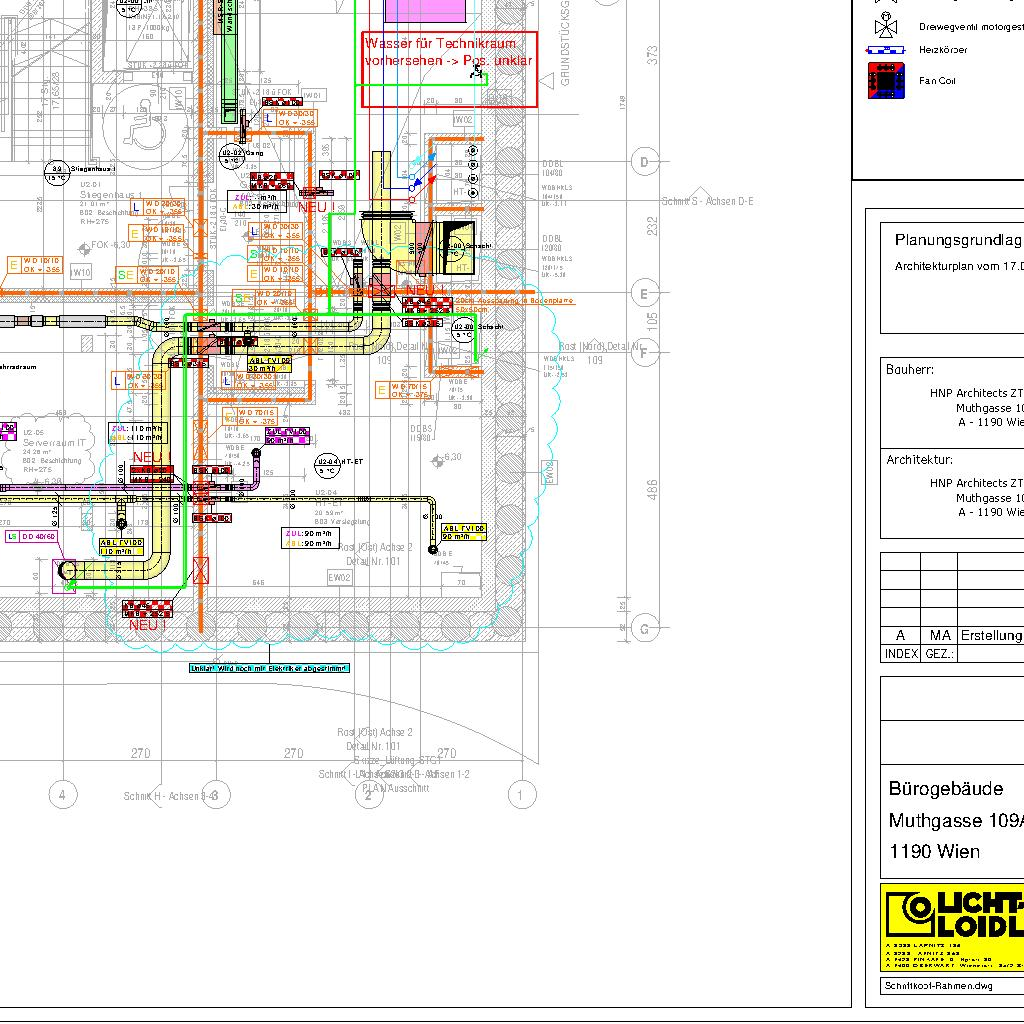Select magenta label 'LS DD 40/60'
1024x1024 pixels.
point(31,536)
